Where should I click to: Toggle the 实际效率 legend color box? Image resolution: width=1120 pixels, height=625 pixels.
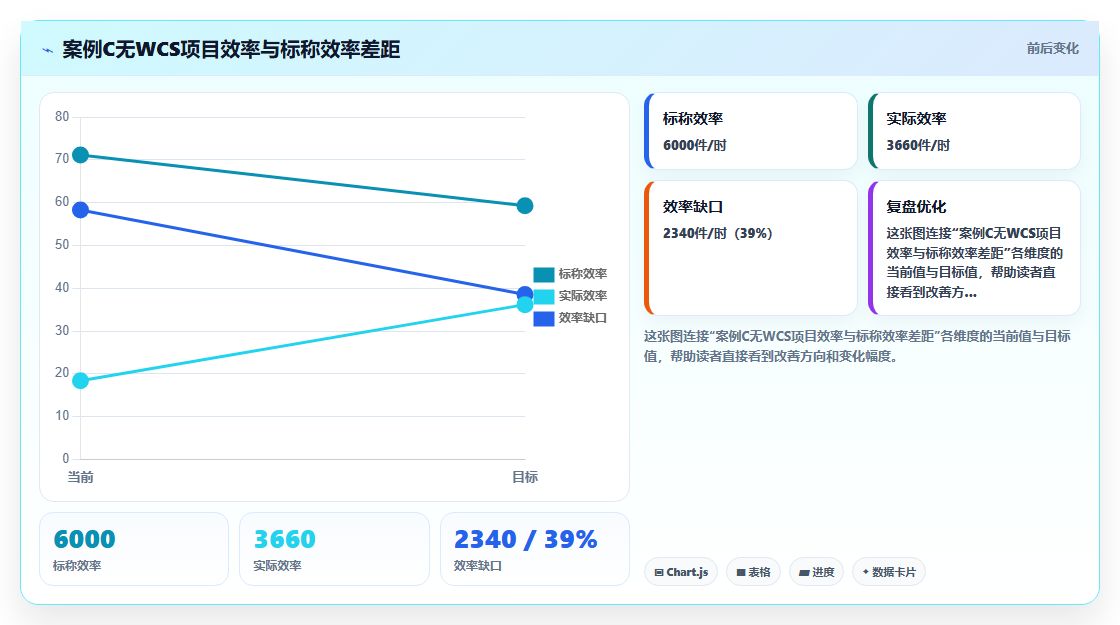click(544, 296)
